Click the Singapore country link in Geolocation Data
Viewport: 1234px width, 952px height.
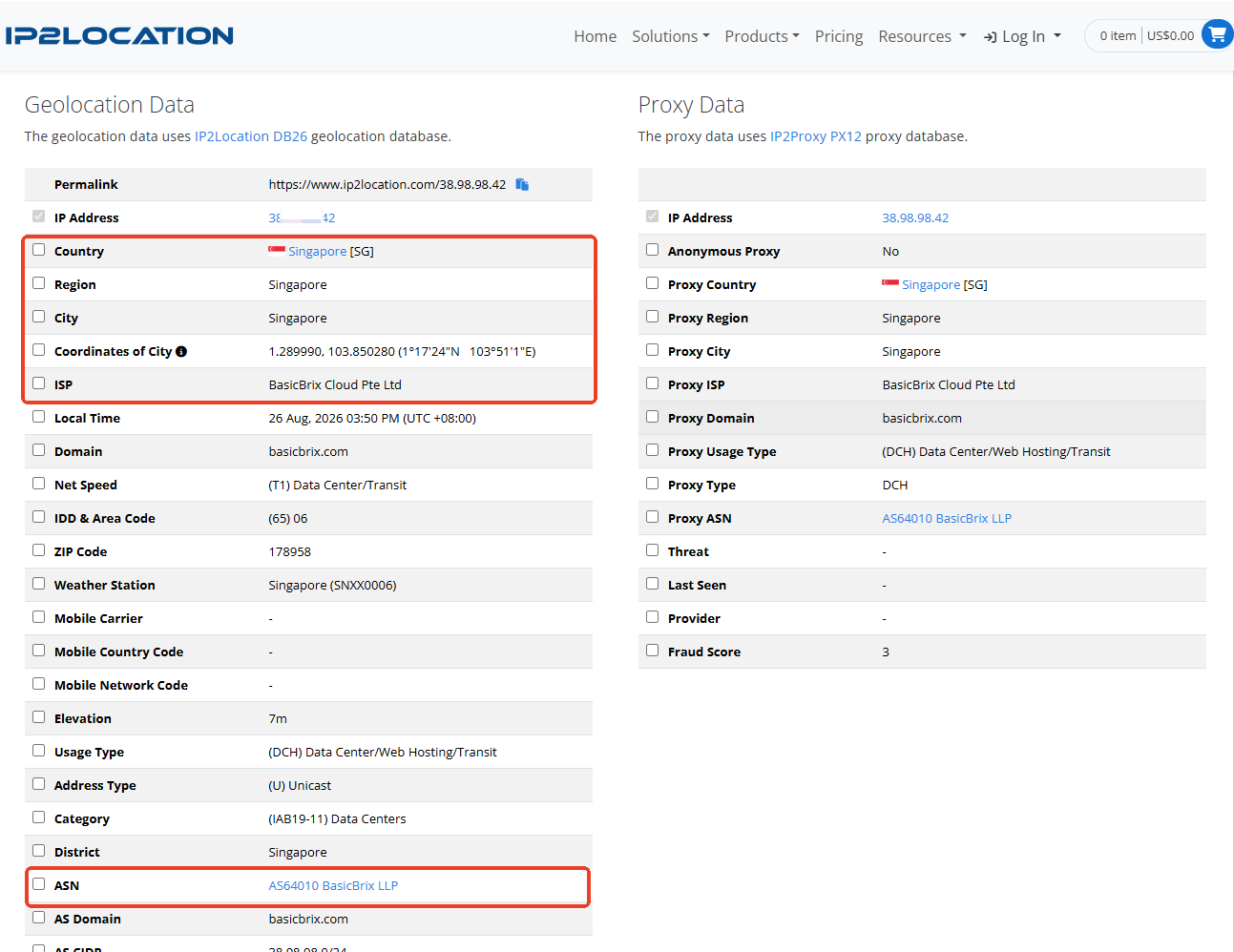click(318, 251)
